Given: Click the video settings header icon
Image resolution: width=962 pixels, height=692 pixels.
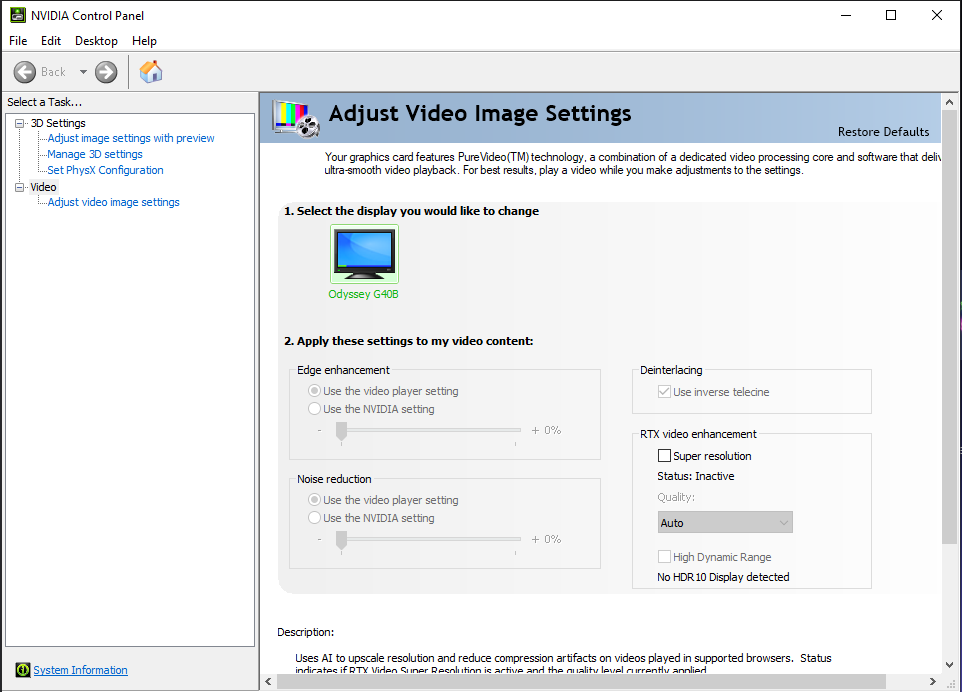Looking at the screenshot, I should [297, 118].
